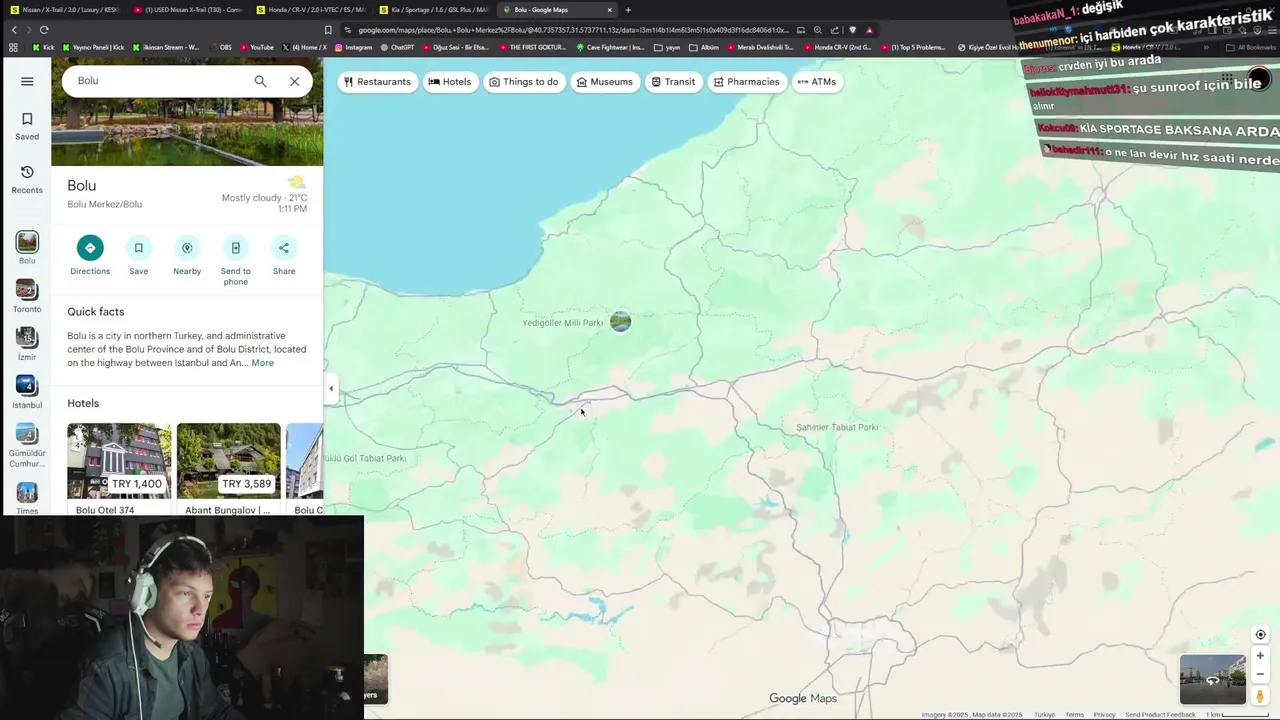The width and height of the screenshot is (1280, 720).
Task: Clear the Bolu search with X
Action: [294, 81]
